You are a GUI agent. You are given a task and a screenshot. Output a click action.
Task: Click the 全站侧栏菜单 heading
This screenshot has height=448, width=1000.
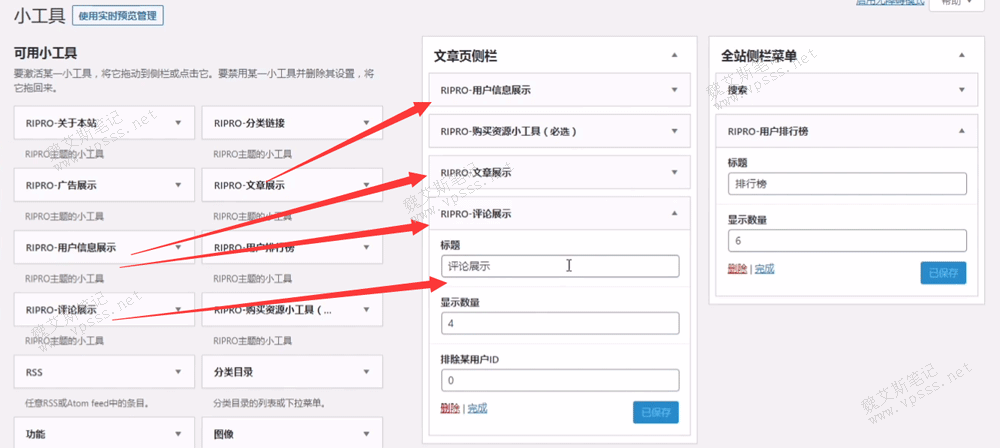759,56
